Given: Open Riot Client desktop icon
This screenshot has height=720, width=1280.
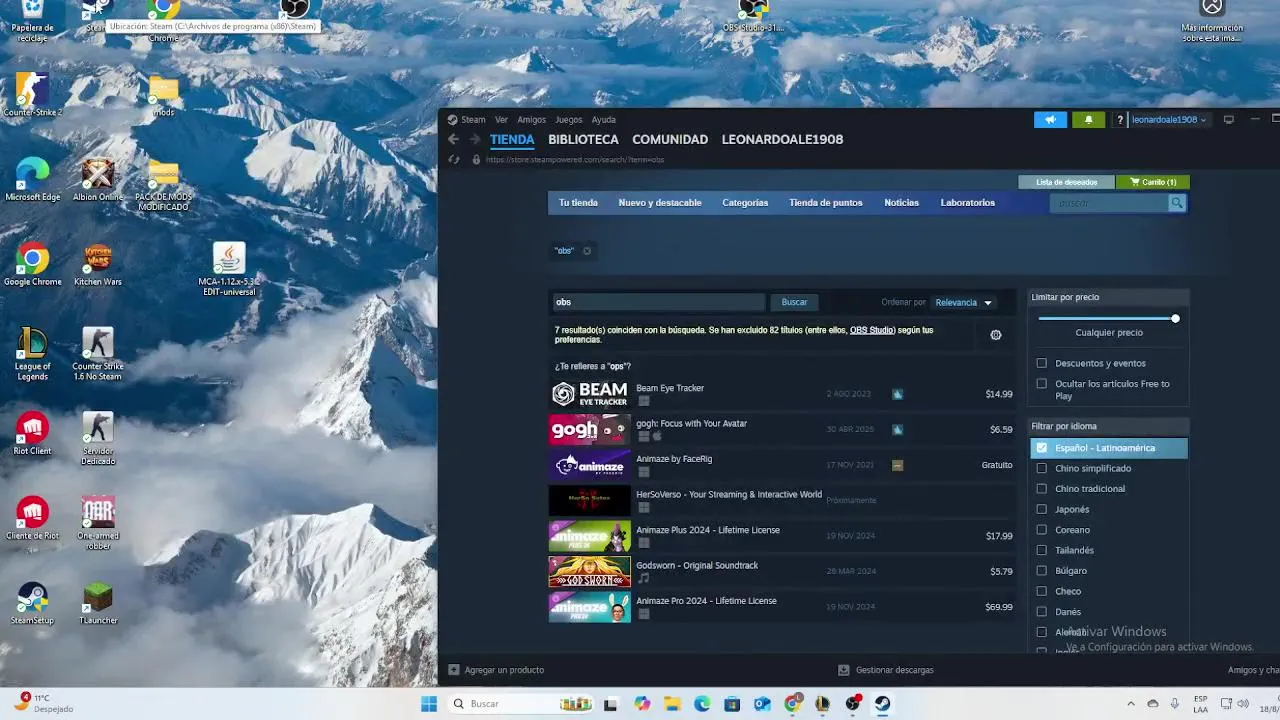Looking at the screenshot, I should [x=33, y=434].
